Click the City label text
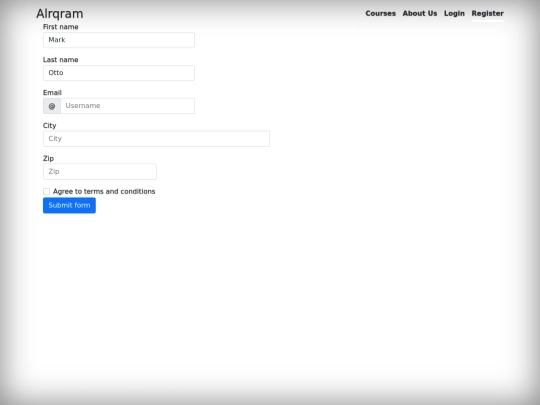The height and width of the screenshot is (405, 540). point(50,126)
